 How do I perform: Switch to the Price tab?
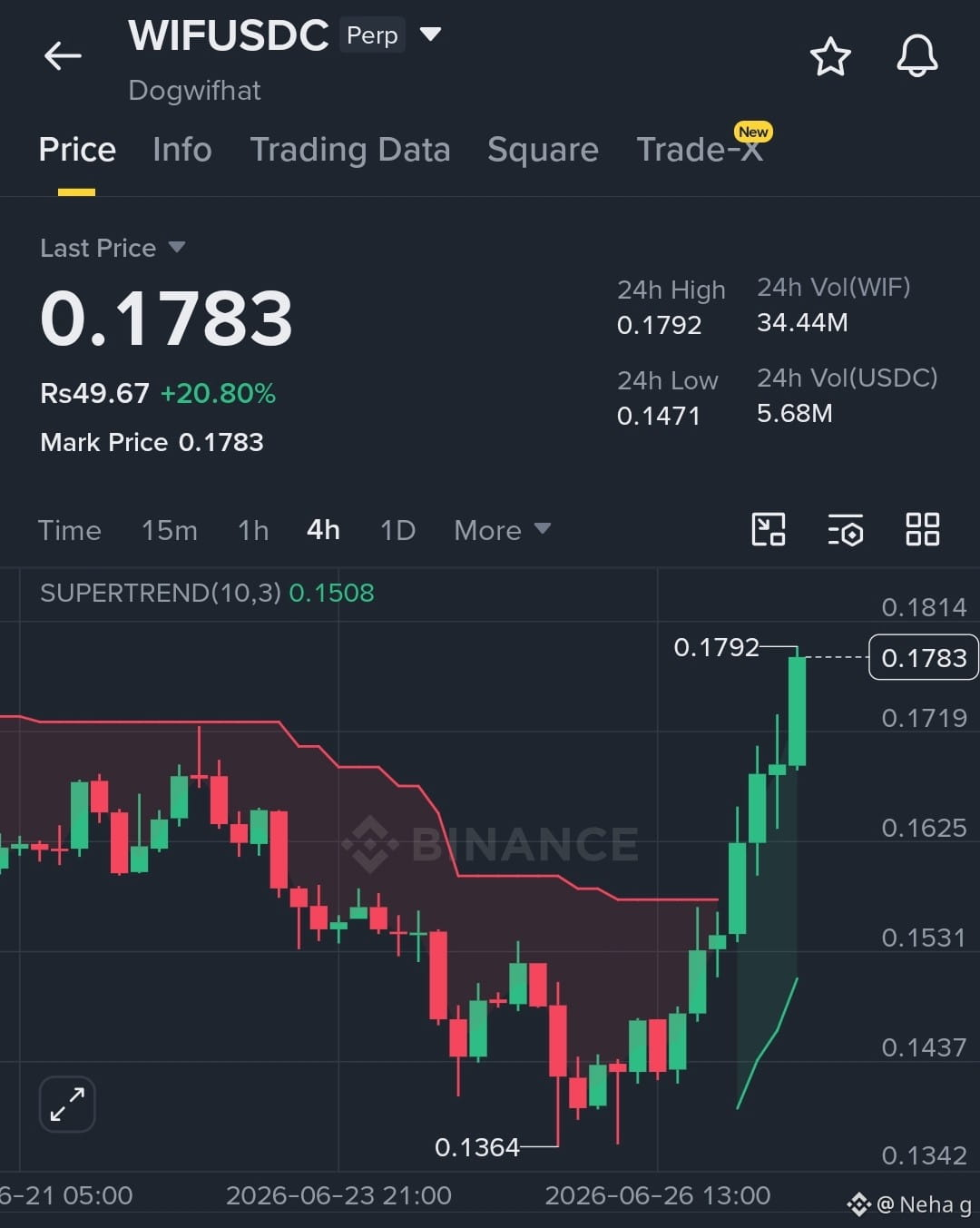[77, 150]
